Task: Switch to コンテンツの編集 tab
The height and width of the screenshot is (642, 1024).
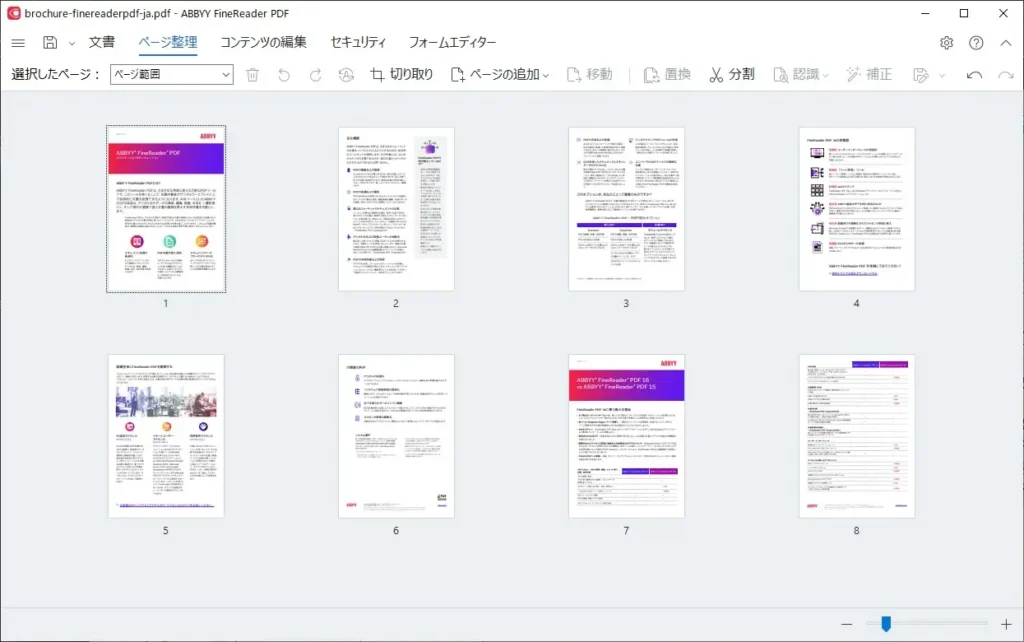Action: pos(263,42)
